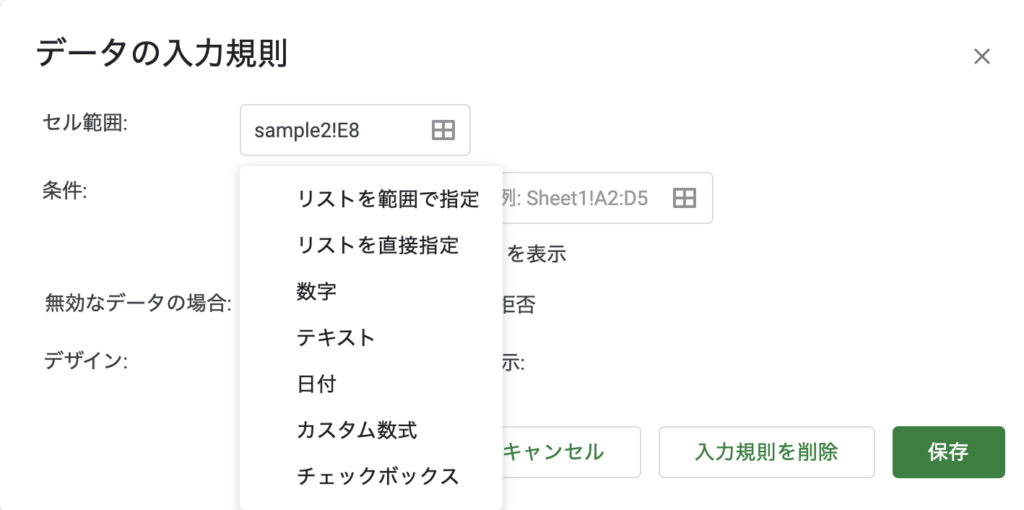Select リストを範囲で指定 from the dropdown
The height and width of the screenshot is (510, 1024).
click(x=388, y=199)
